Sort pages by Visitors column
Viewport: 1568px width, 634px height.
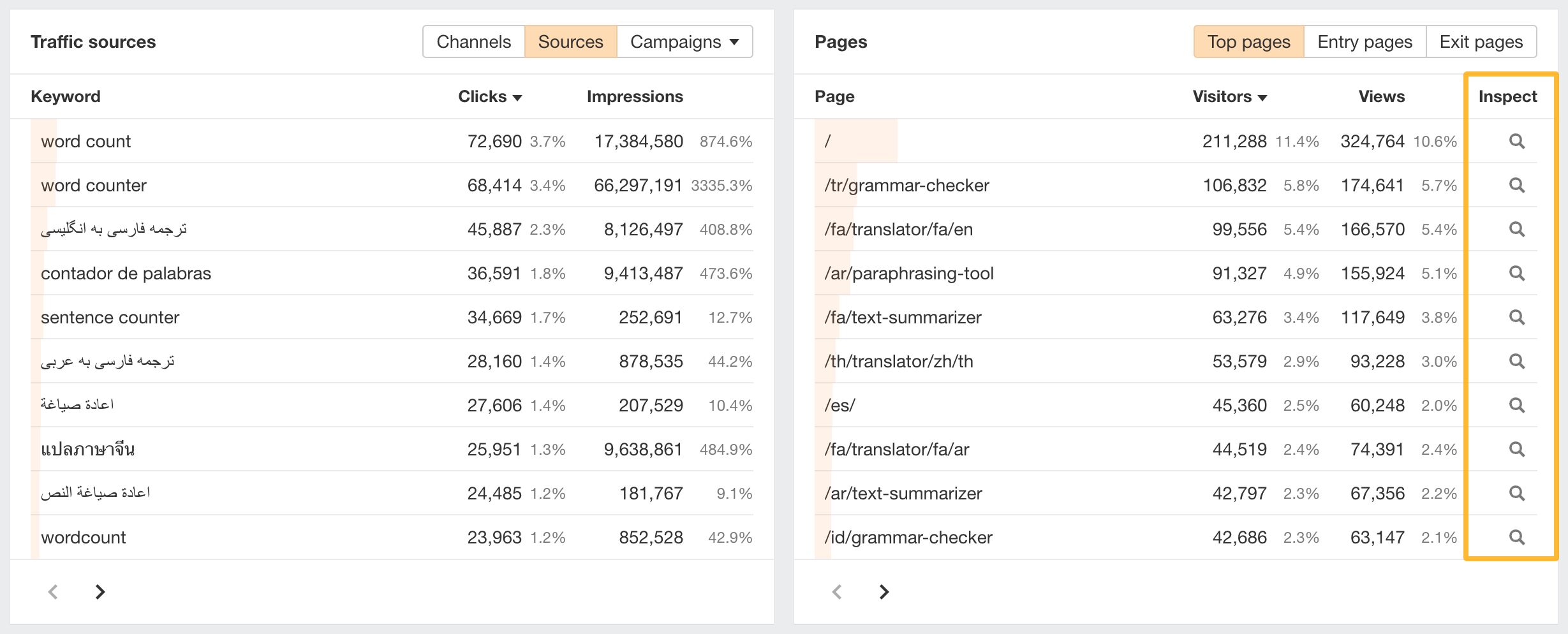pyautogui.click(x=1229, y=96)
